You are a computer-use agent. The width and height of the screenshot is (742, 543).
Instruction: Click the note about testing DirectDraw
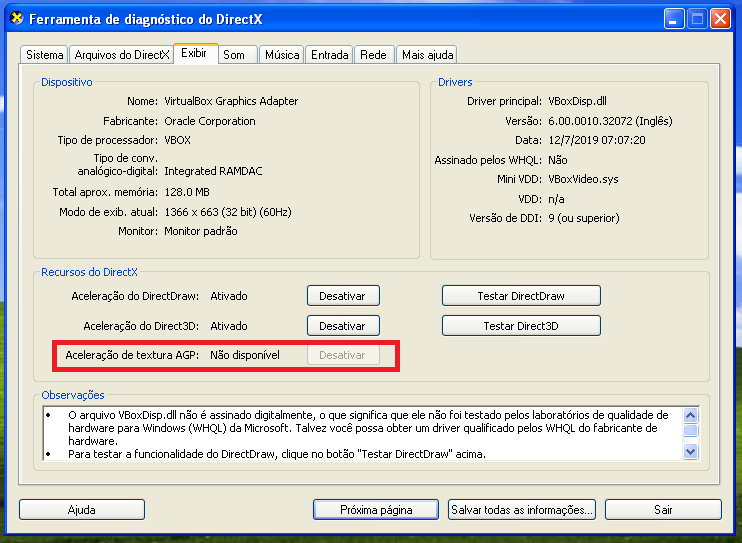[x=277, y=454]
